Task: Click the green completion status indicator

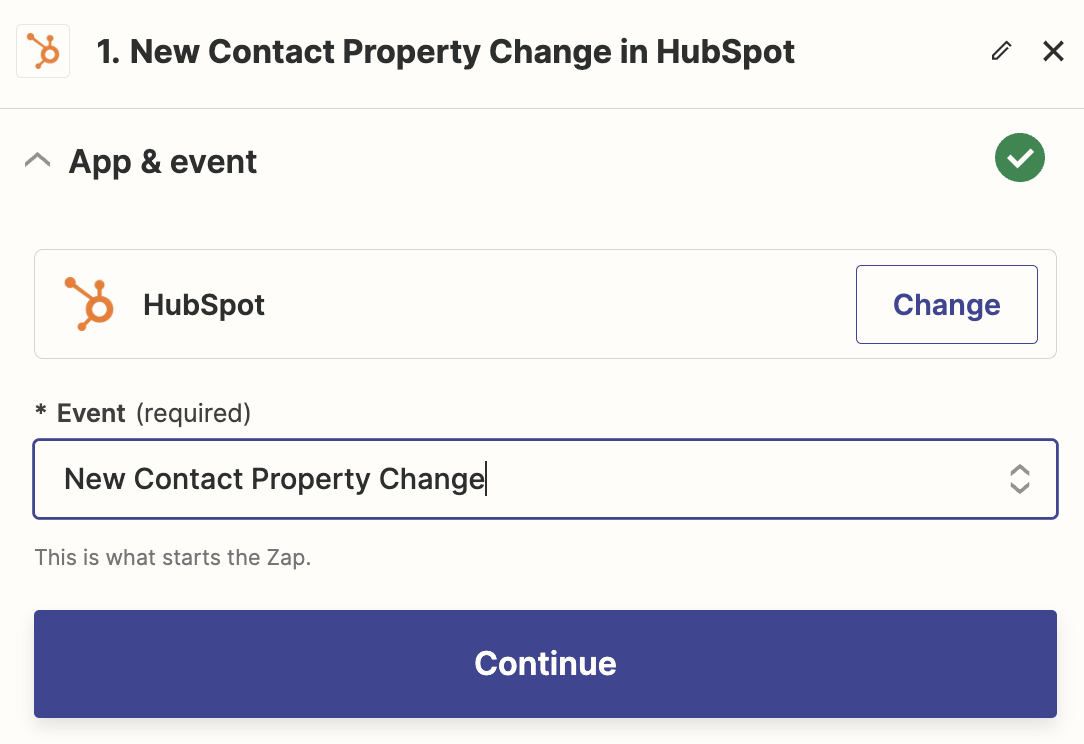Action: [x=1020, y=157]
